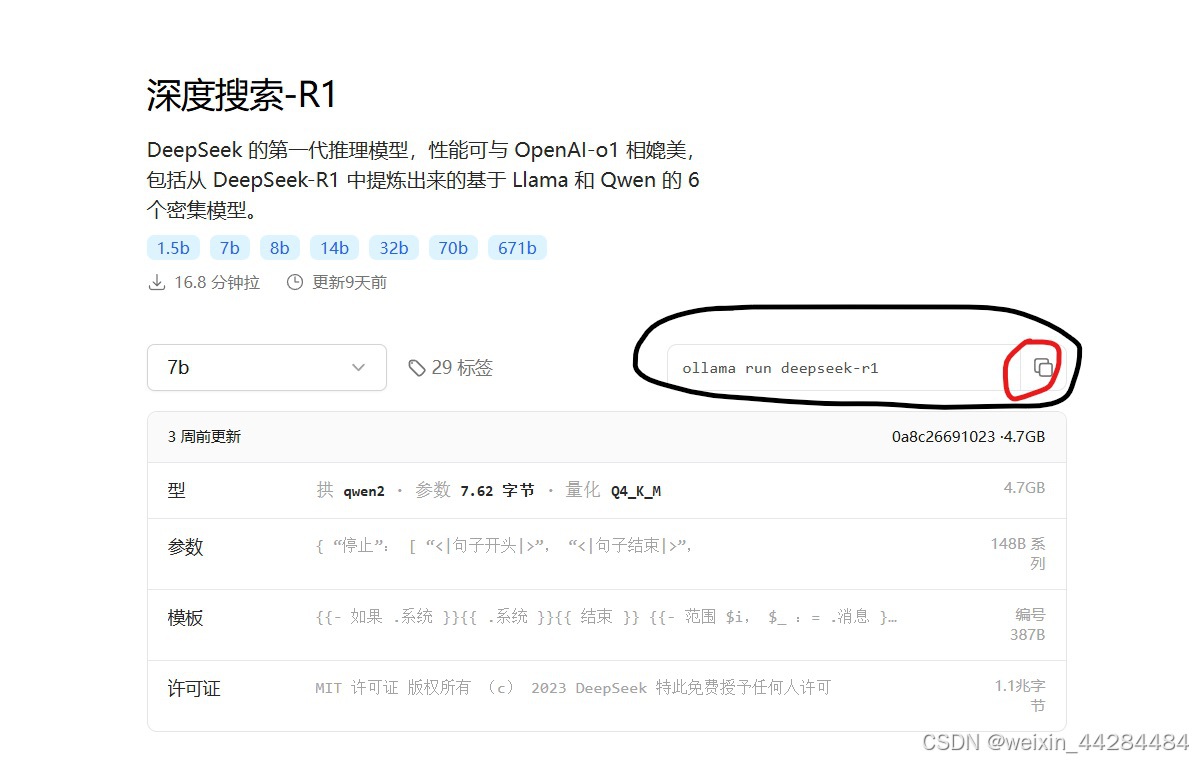Screen dimensions: 1193x762
Task: Open the 7b model size dropdown
Action: [266, 367]
